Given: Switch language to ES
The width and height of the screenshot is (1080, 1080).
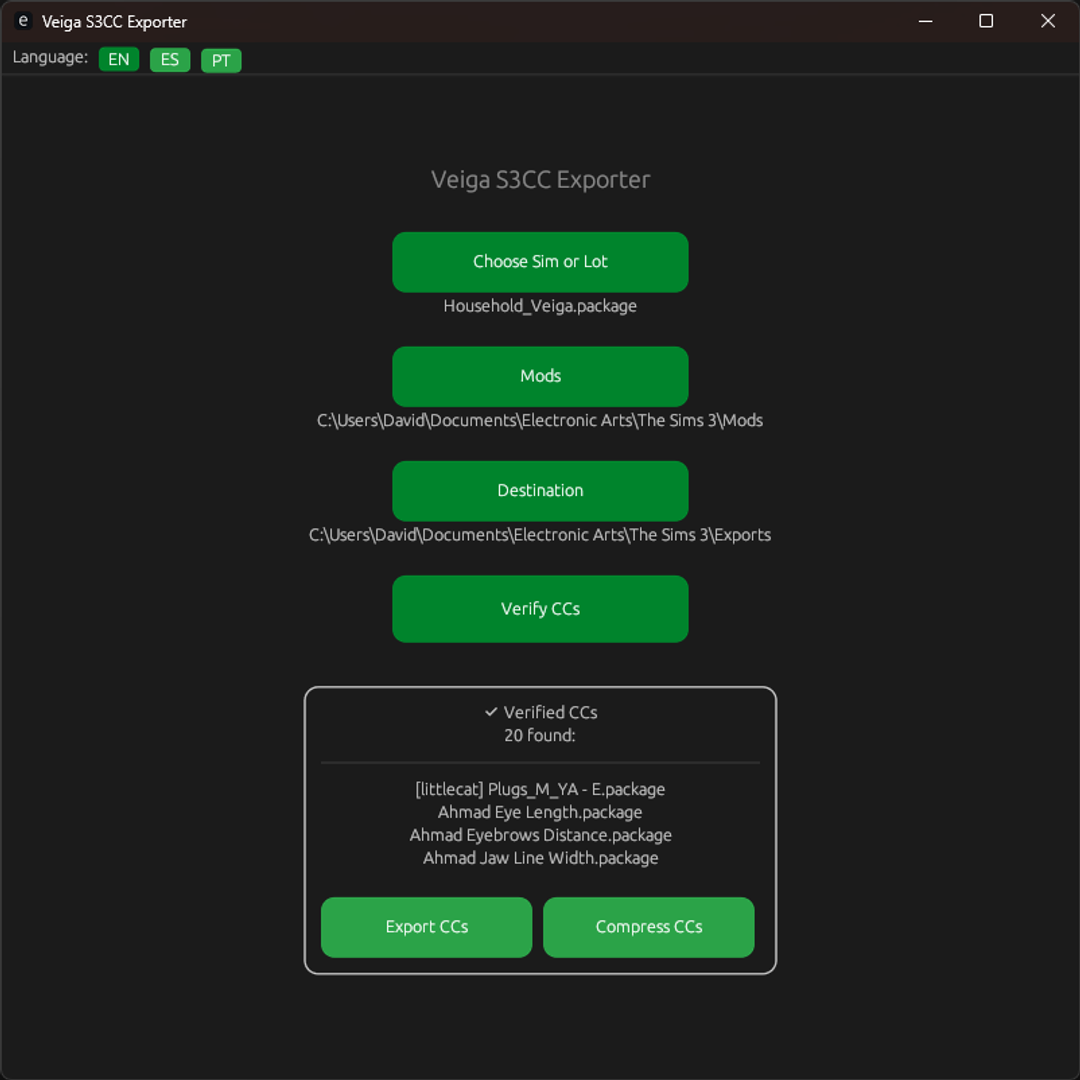Looking at the screenshot, I should click(170, 60).
